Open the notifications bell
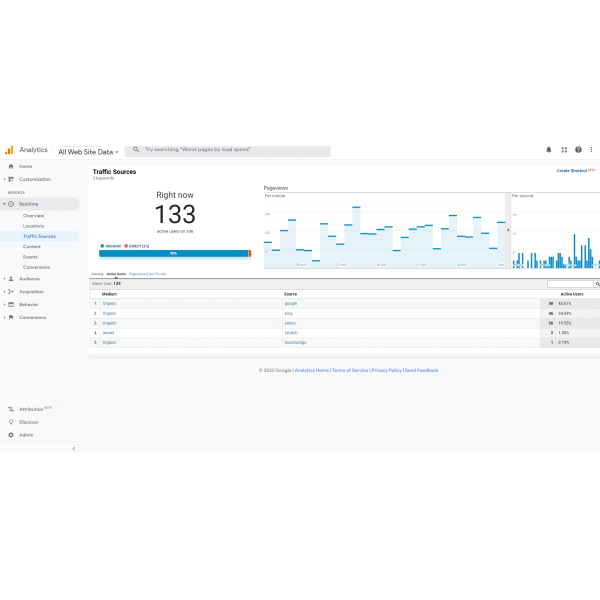The image size is (600, 600). (x=548, y=150)
